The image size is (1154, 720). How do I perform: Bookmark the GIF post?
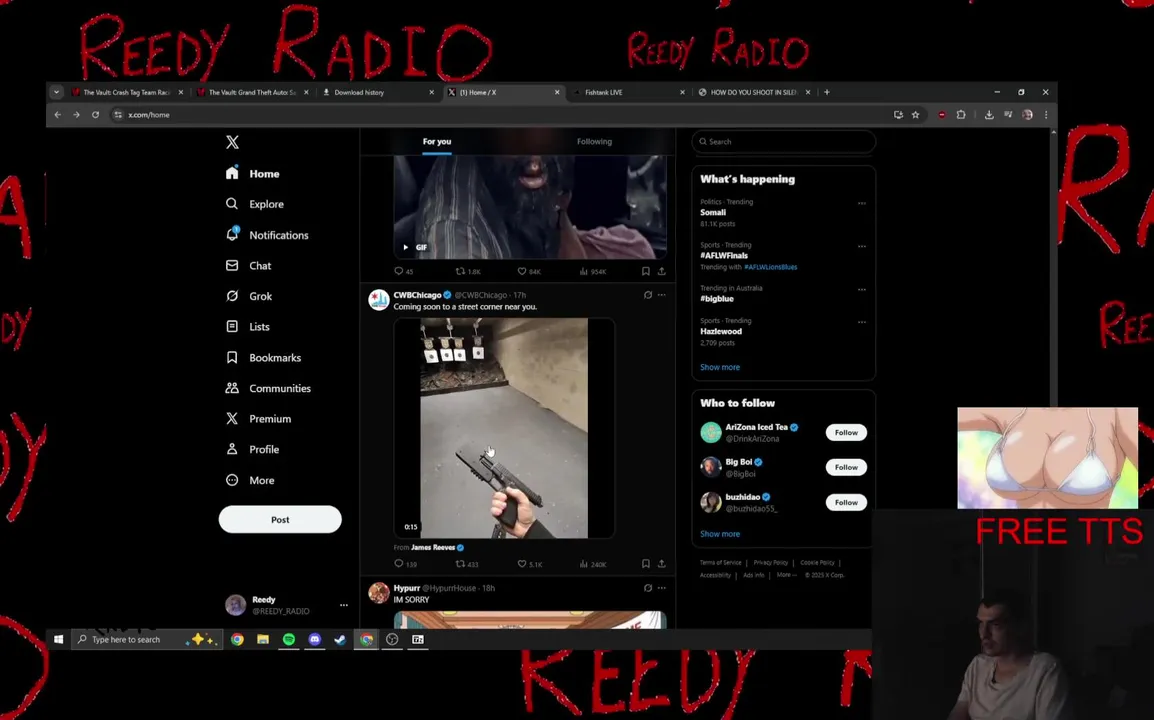[645, 272]
